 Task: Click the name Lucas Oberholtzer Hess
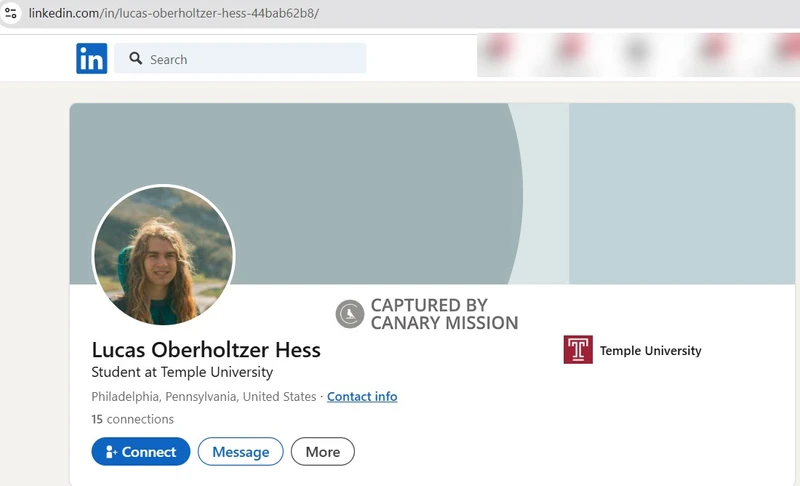pyautogui.click(x=206, y=350)
